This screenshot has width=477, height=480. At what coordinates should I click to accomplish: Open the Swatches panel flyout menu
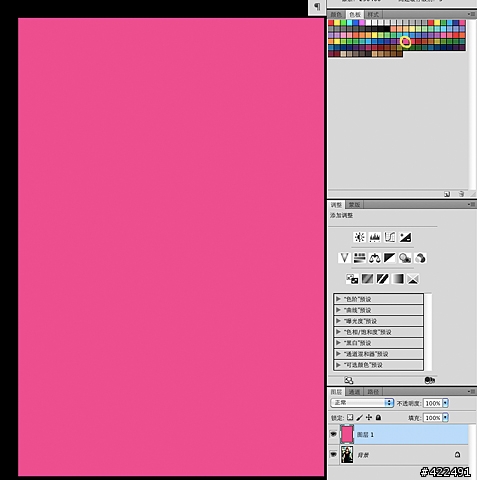[471, 14]
